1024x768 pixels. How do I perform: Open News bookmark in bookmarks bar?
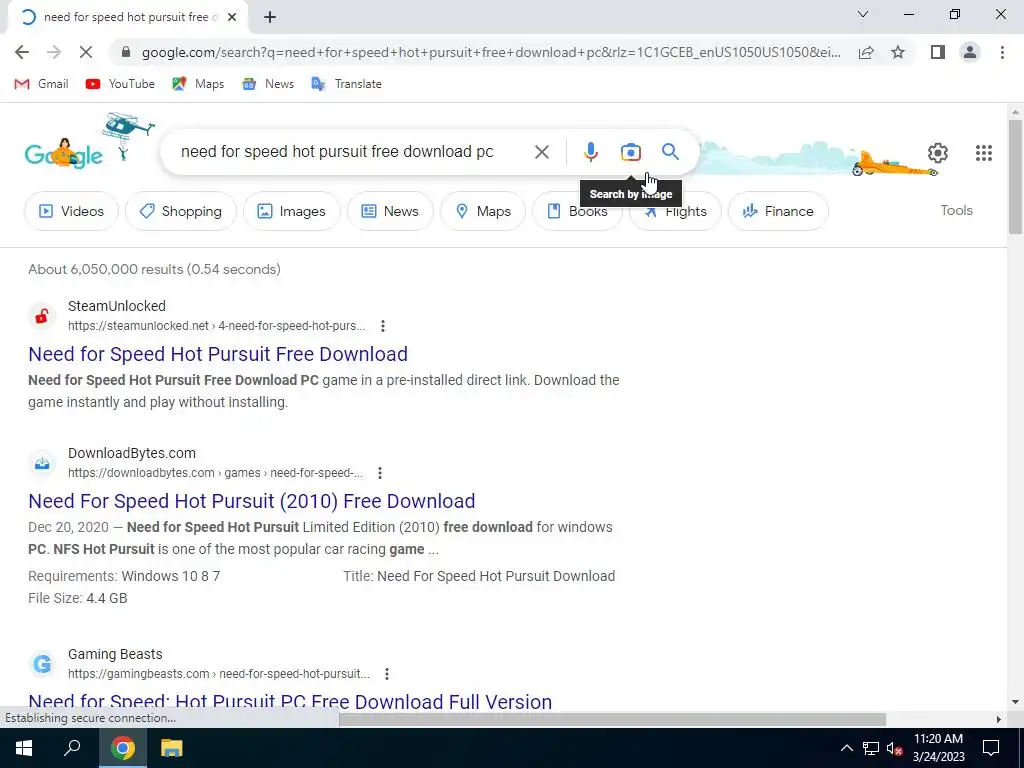click(268, 84)
